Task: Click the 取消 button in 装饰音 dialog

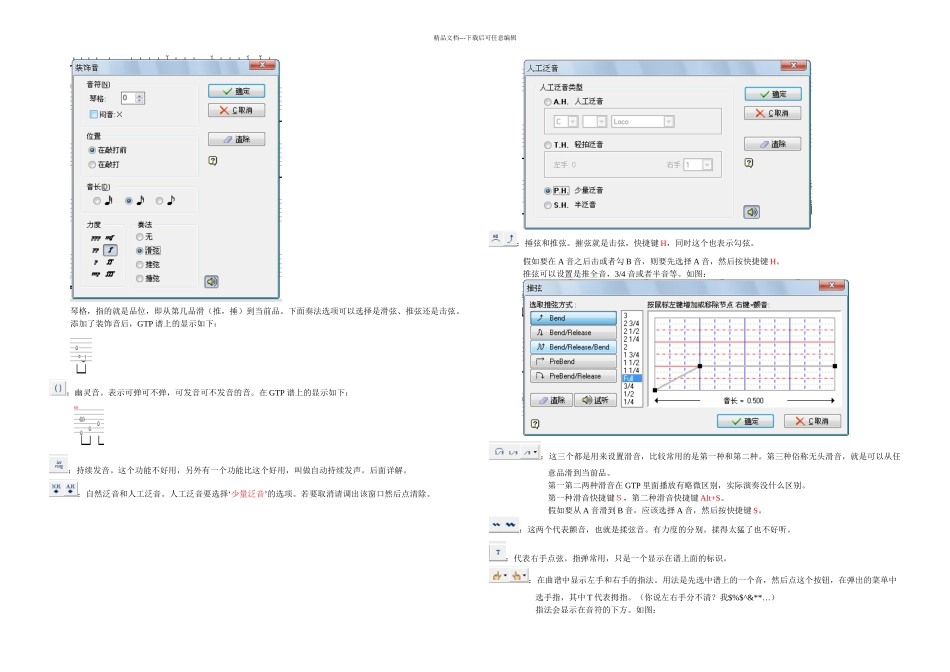Action: click(236, 110)
